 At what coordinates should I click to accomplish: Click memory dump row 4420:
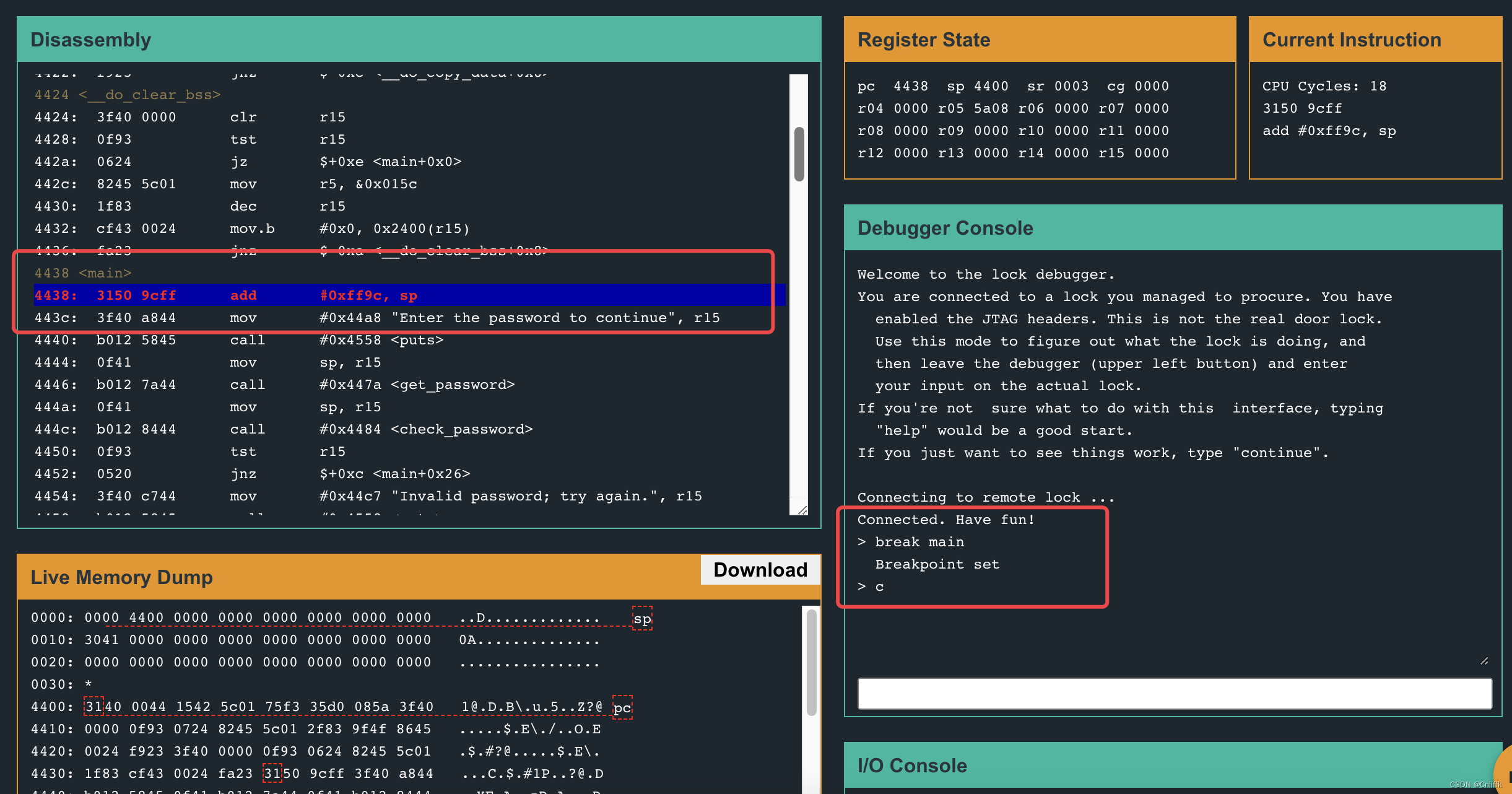point(316,752)
